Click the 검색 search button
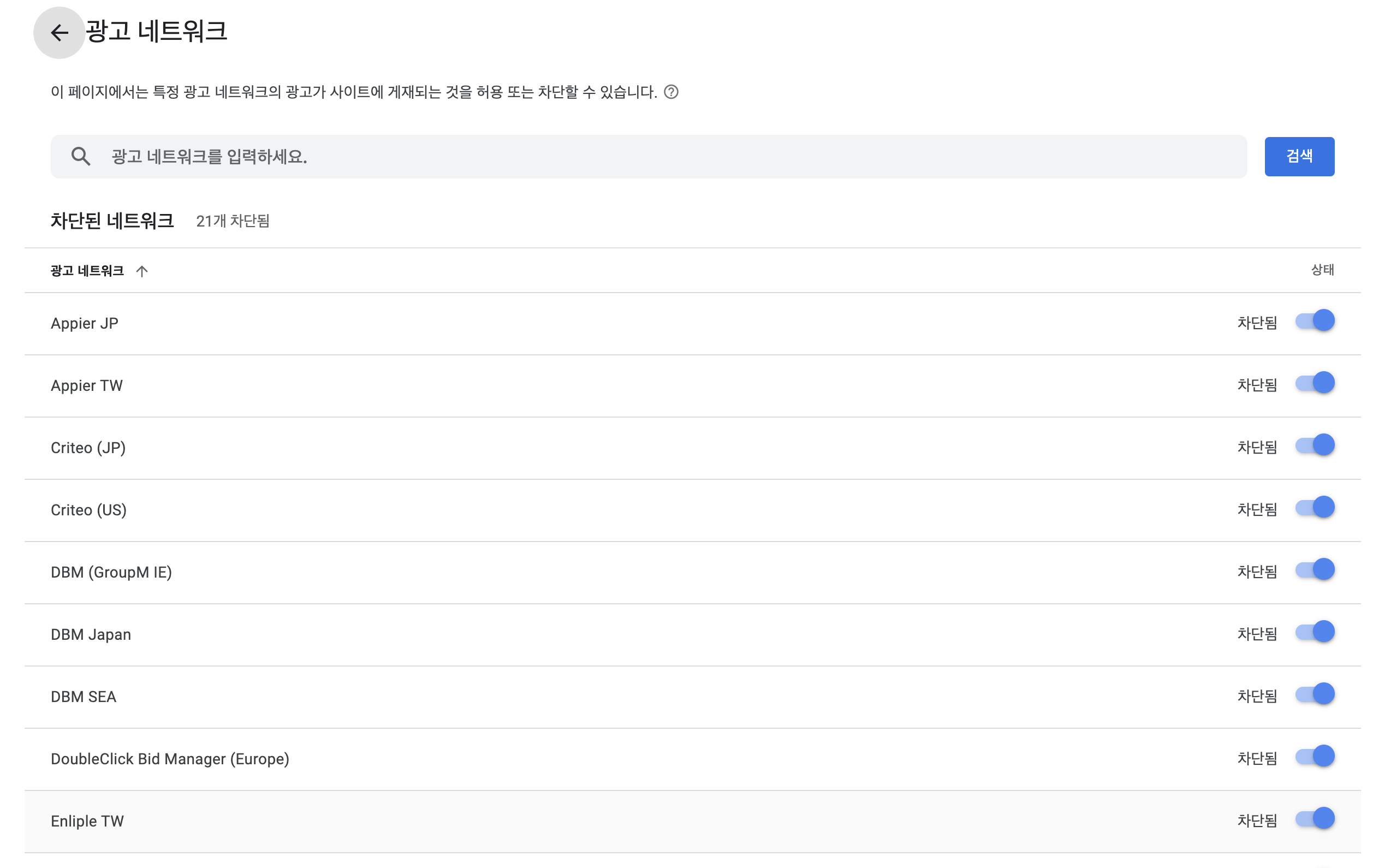The height and width of the screenshot is (868, 1379). [x=1299, y=156]
